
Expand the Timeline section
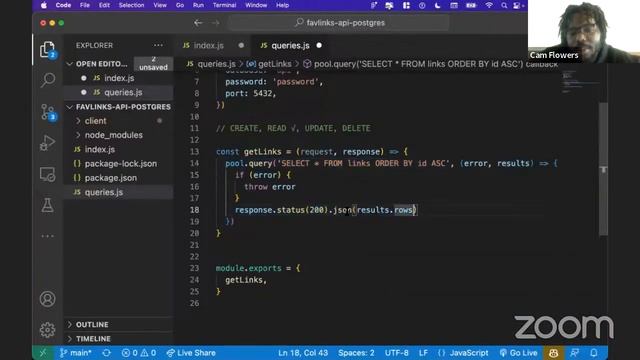click(118, 339)
